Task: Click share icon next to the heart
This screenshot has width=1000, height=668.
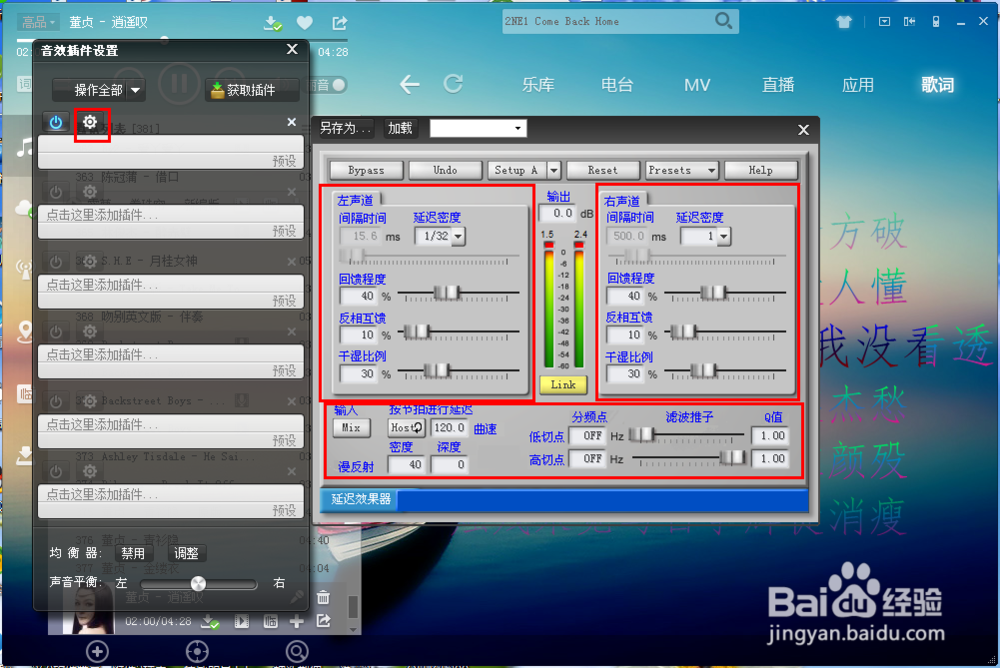Action: point(339,23)
